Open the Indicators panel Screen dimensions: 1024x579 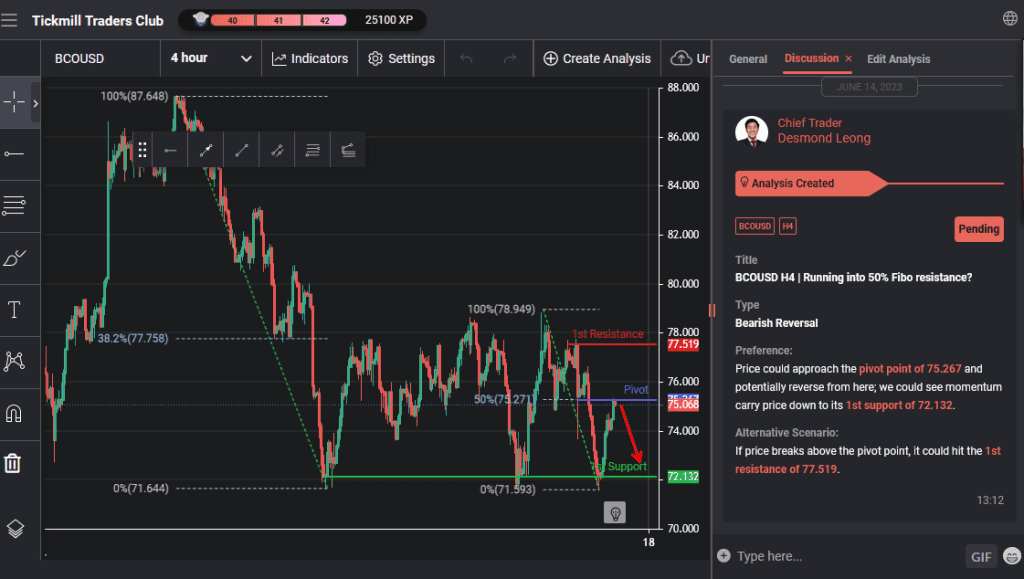coord(309,58)
